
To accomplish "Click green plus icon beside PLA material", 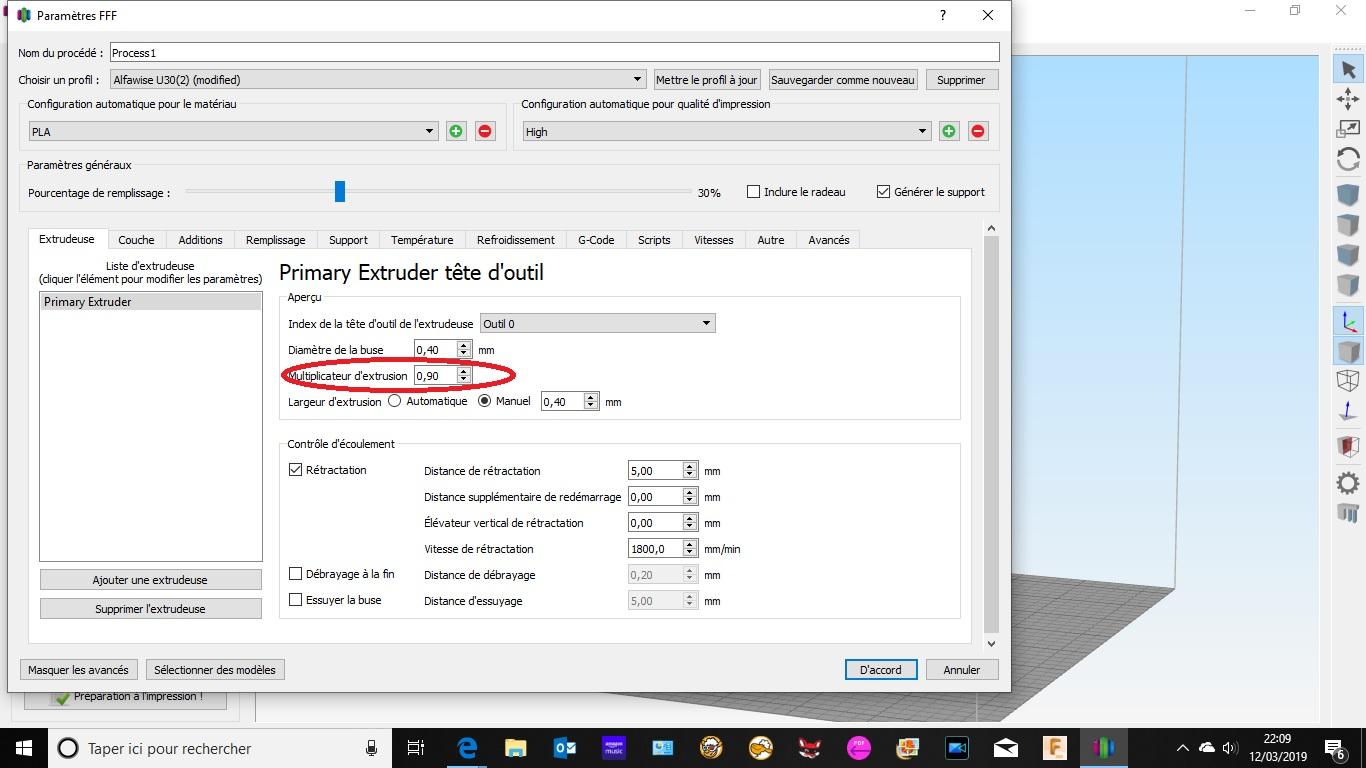I will pos(456,131).
